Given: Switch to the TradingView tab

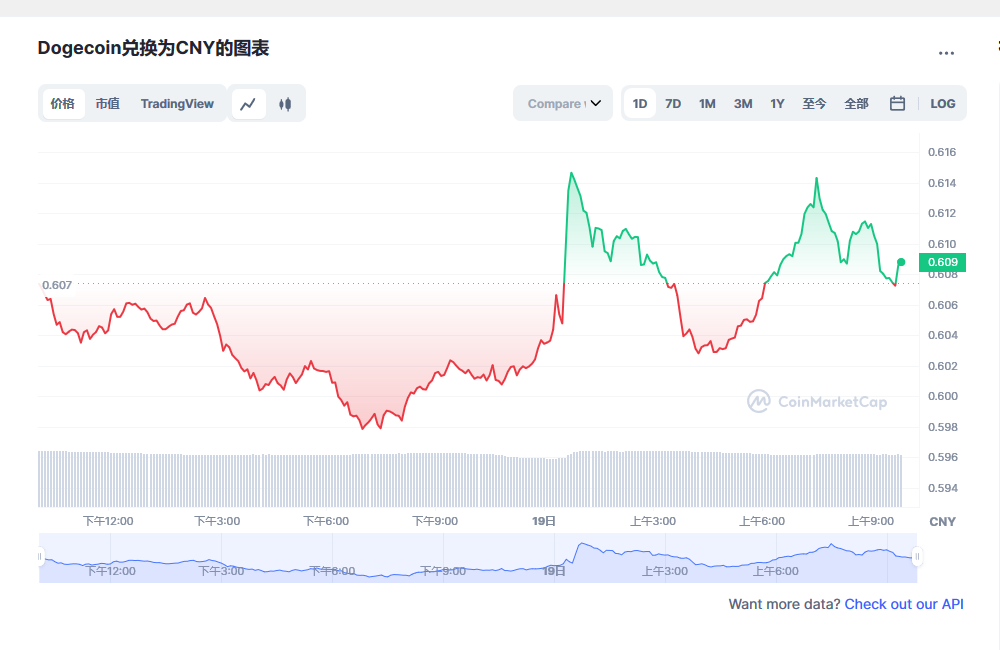Looking at the screenshot, I should (x=177, y=104).
